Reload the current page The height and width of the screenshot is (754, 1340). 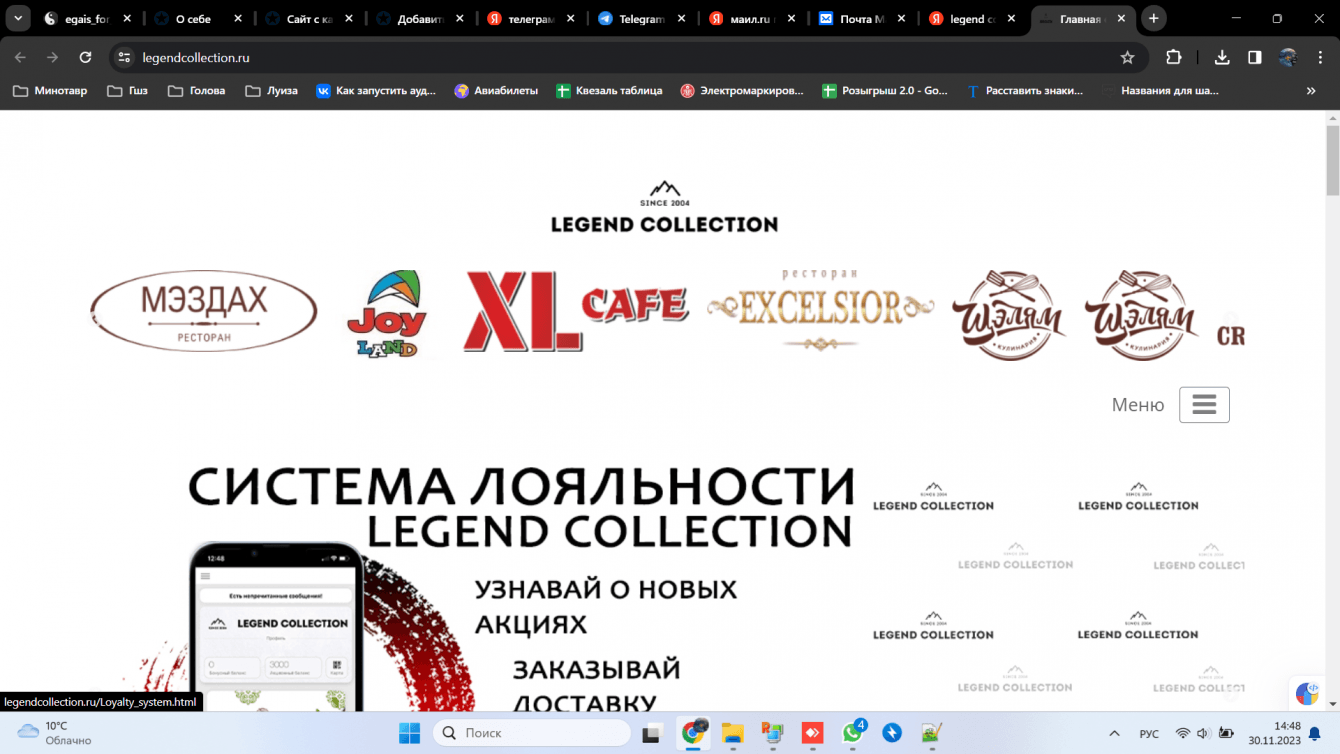coord(85,58)
